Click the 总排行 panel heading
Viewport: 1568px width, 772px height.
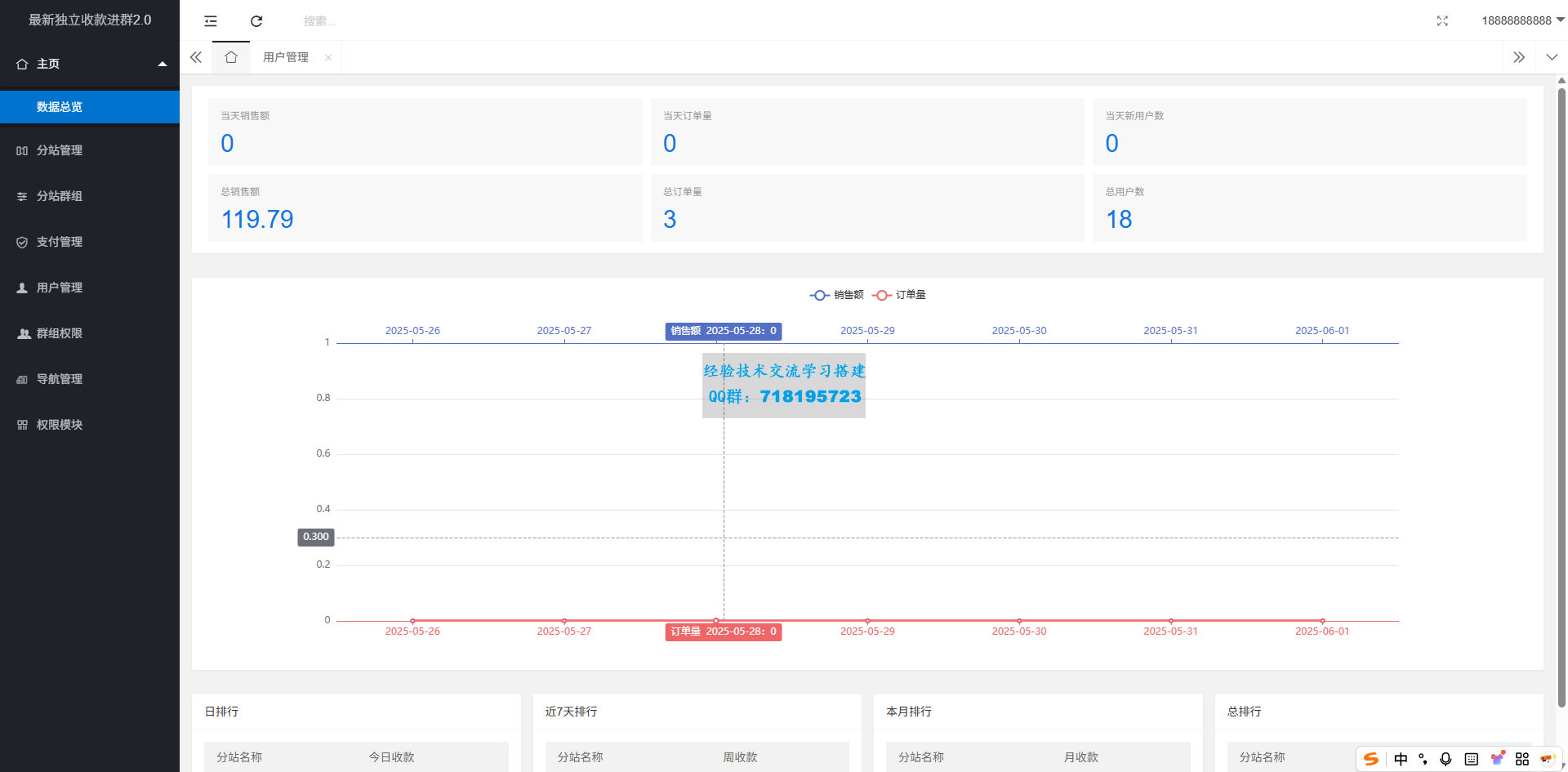[x=1244, y=712]
